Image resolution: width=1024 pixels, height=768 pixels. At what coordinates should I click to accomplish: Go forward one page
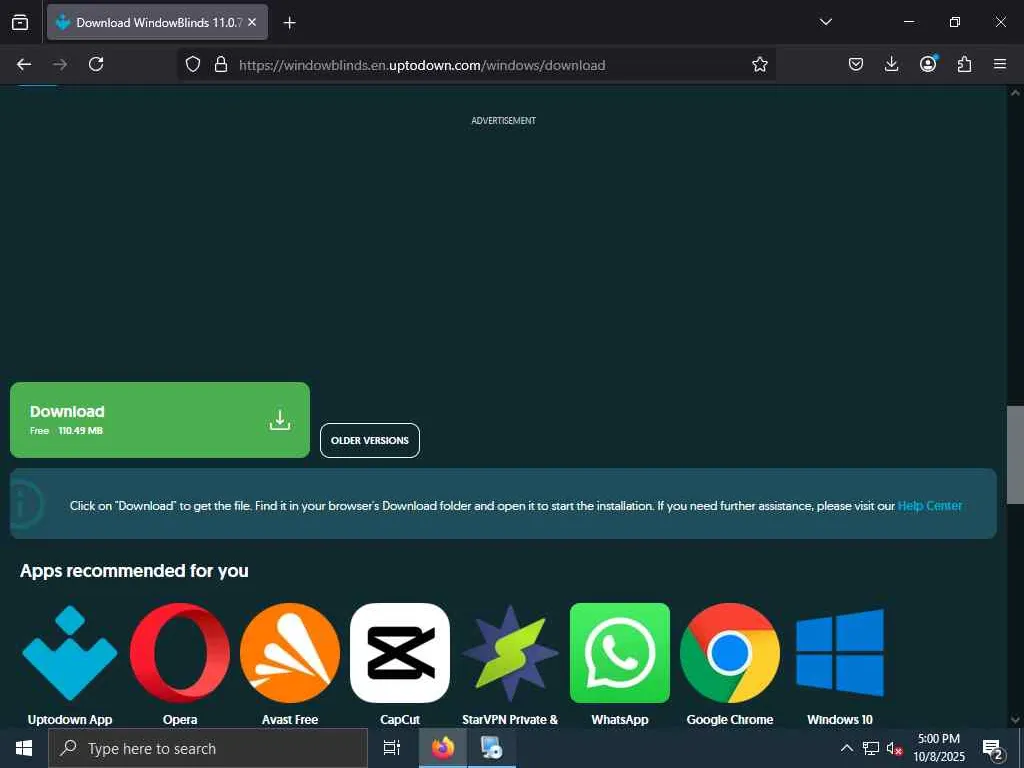[x=60, y=64]
